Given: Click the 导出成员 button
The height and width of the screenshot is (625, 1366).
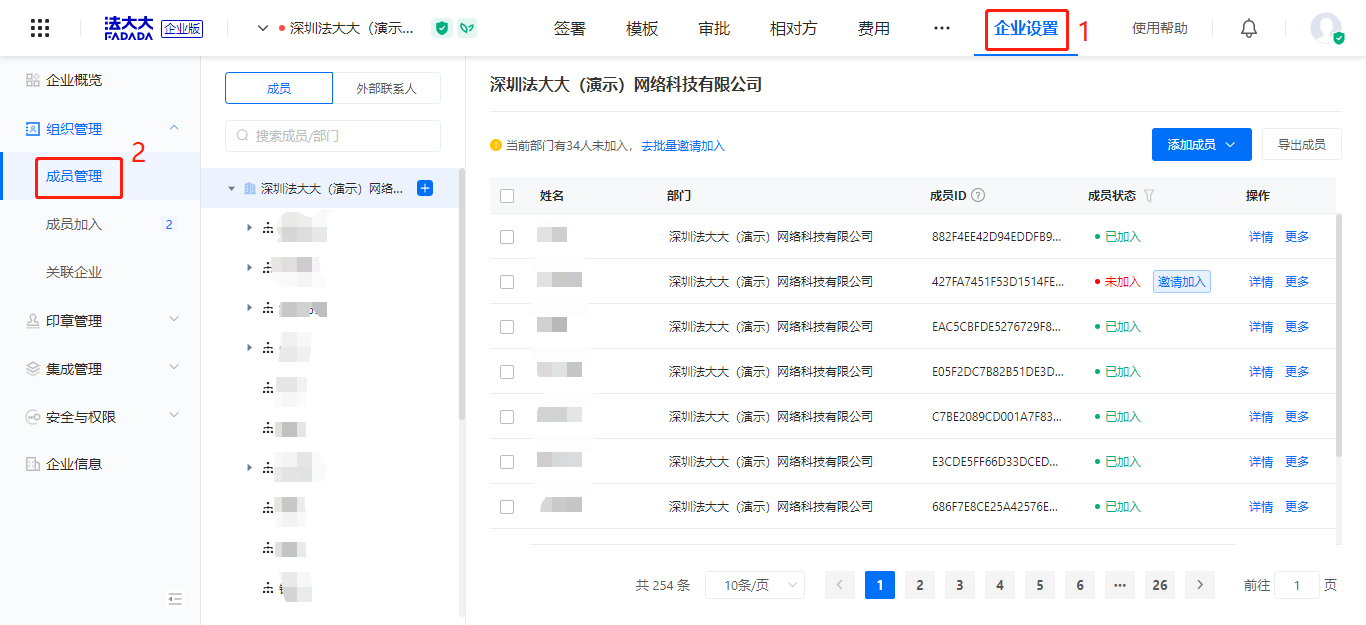Looking at the screenshot, I should tap(1302, 144).
